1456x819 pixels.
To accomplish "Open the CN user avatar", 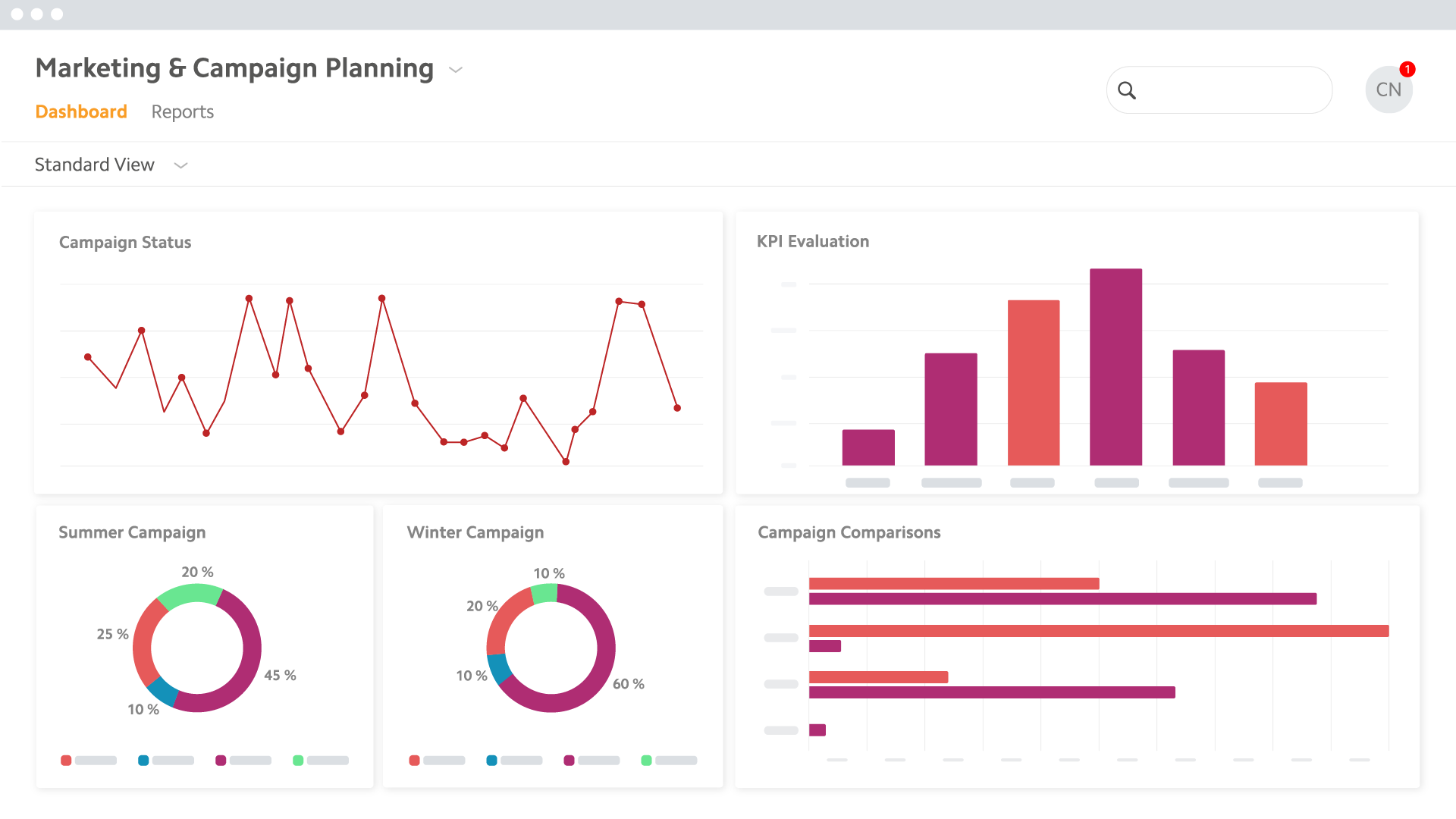I will 1388,90.
